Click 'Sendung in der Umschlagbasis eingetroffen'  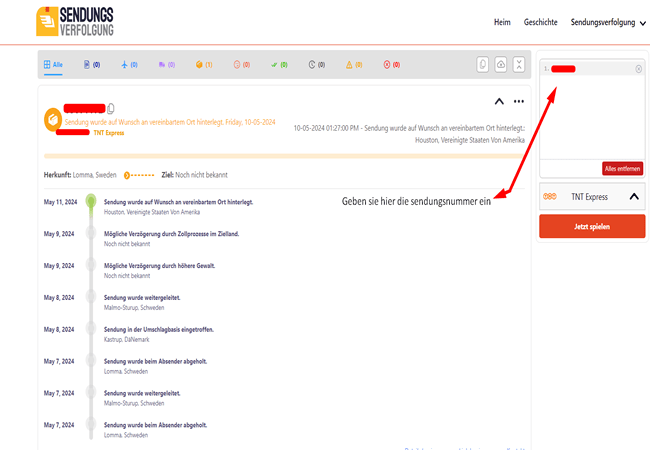(x=159, y=329)
